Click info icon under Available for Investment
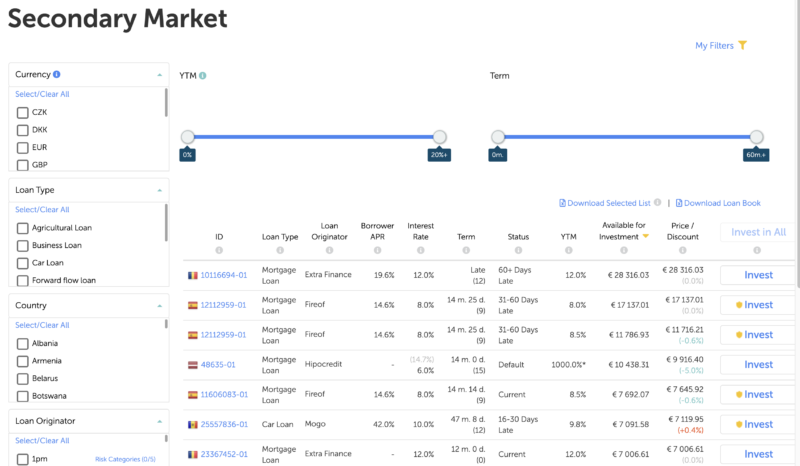 pos(624,250)
